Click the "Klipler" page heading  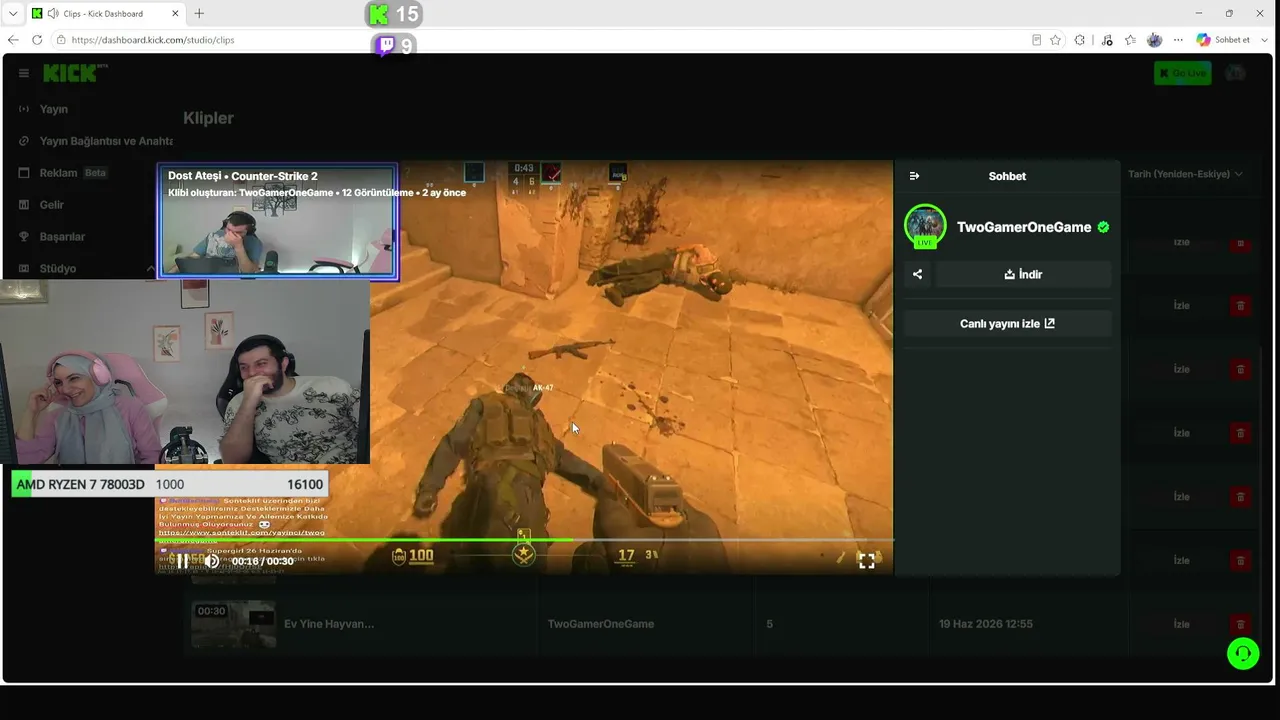[x=208, y=118]
